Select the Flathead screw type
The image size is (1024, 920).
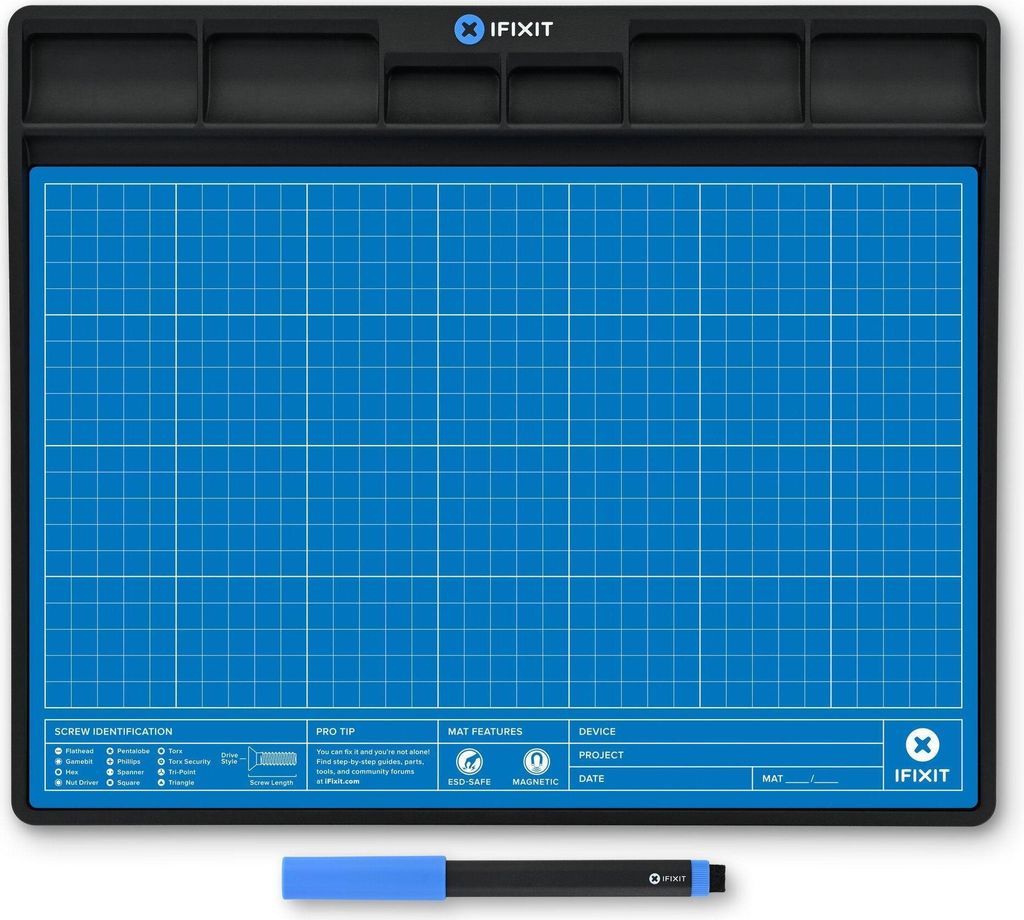coord(59,751)
